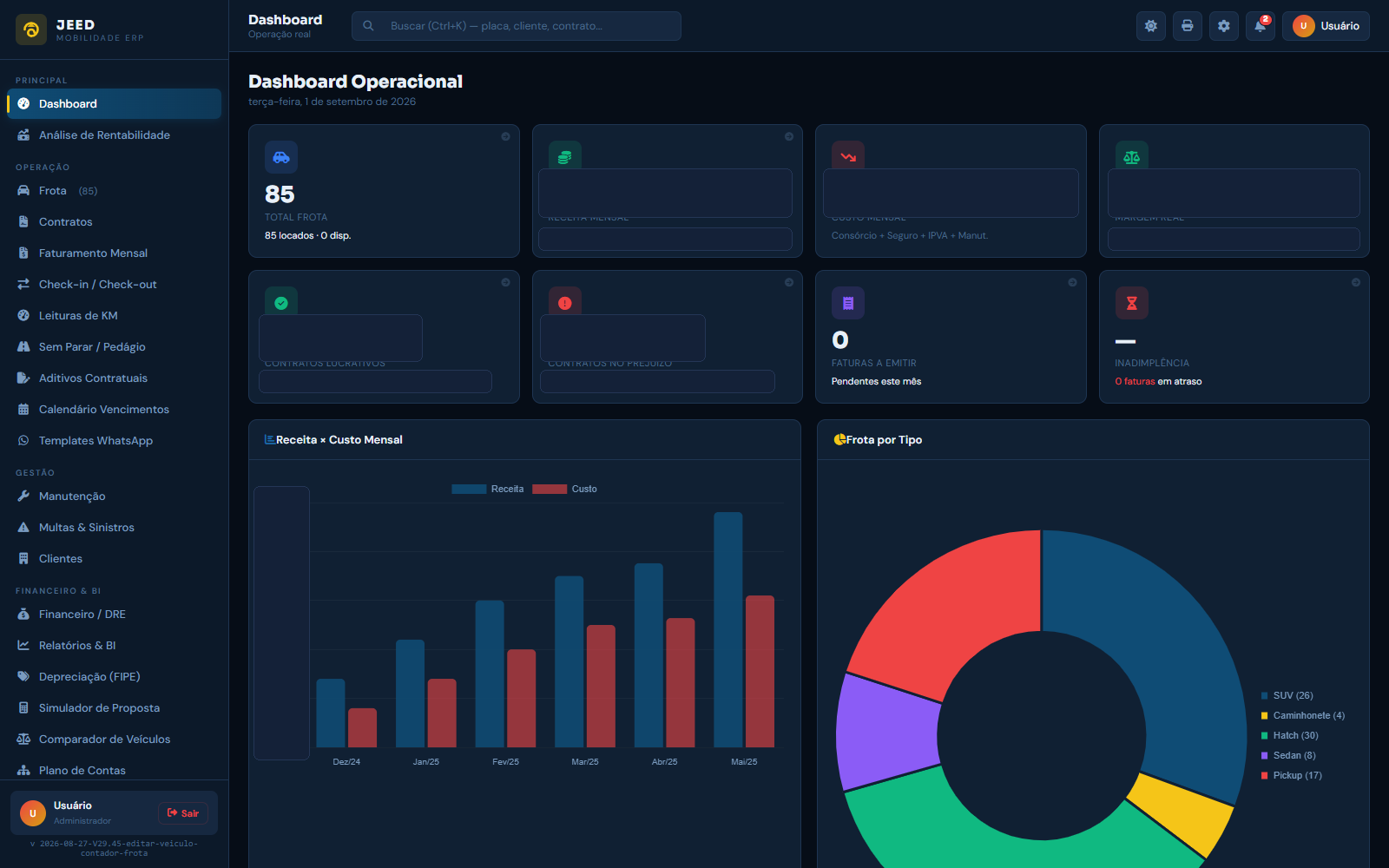Toggle the light/dark theme sun icon
1389x868 pixels.
click(1151, 26)
